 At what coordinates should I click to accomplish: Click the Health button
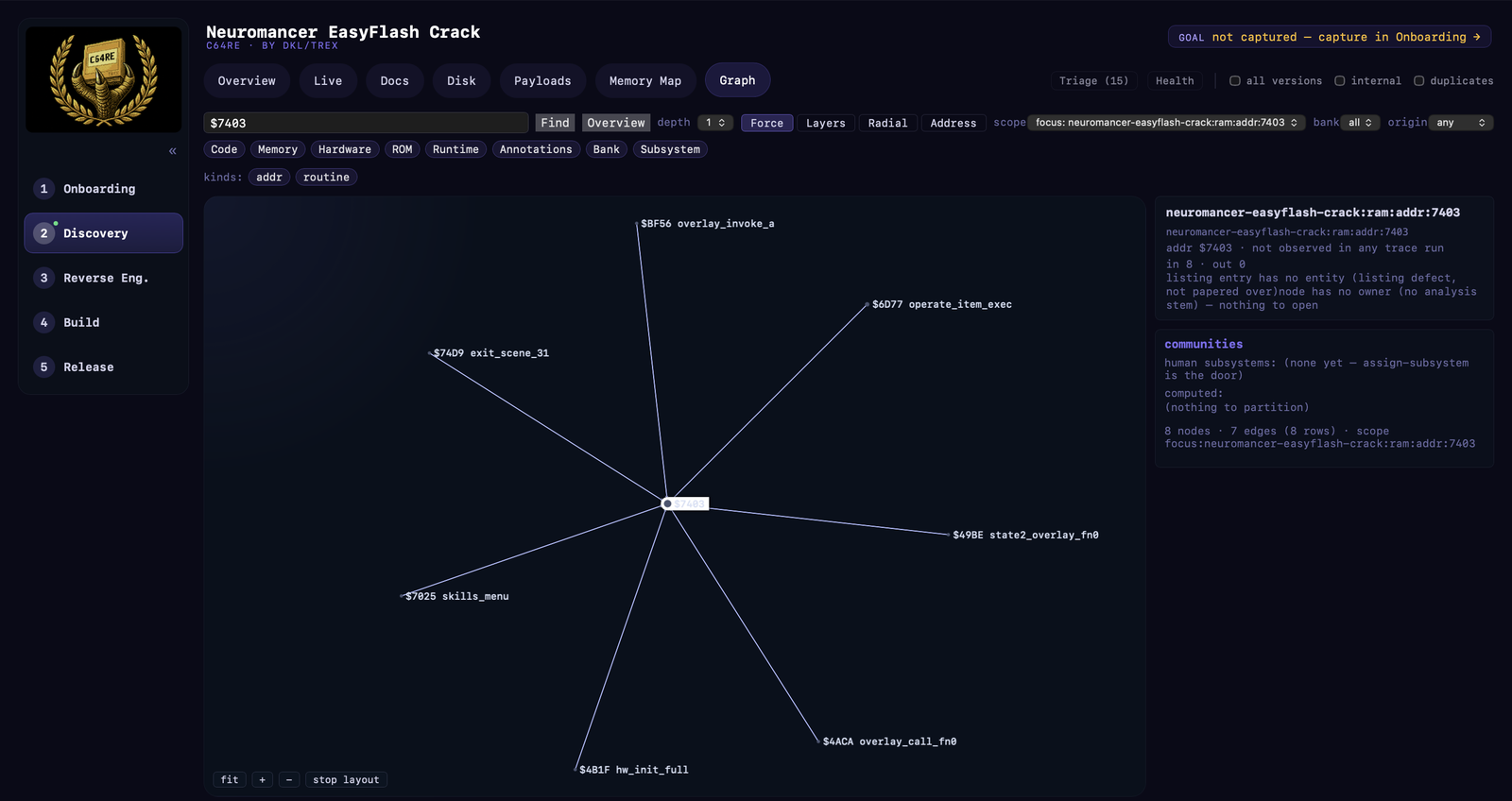pyautogui.click(x=1175, y=81)
